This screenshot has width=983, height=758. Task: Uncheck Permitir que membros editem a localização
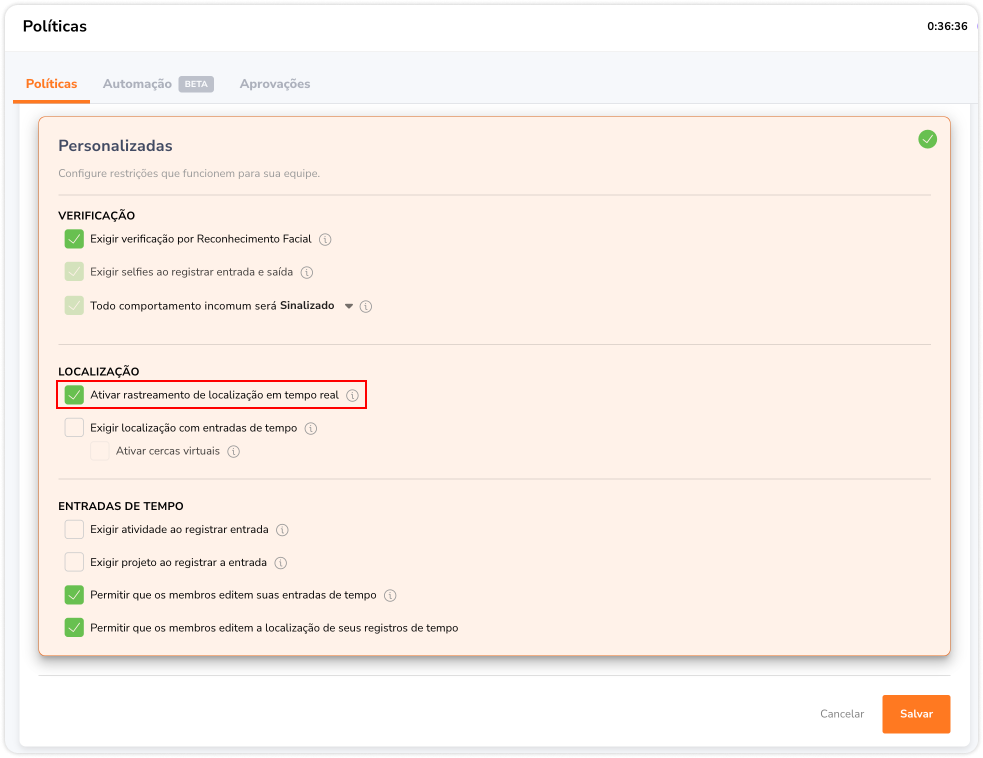pos(74,628)
